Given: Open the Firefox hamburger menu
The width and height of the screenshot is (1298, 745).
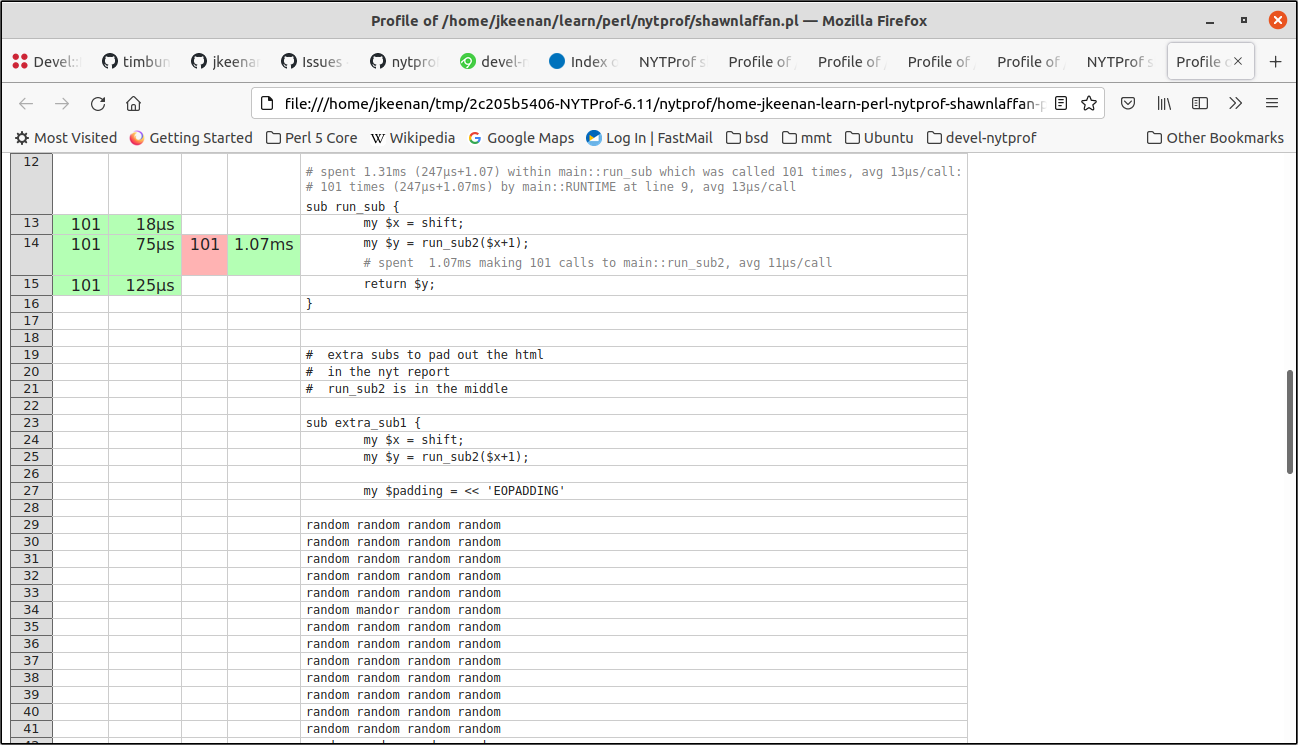Looking at the screenshot, I should pyautogui.click(x=1272, y=103).
